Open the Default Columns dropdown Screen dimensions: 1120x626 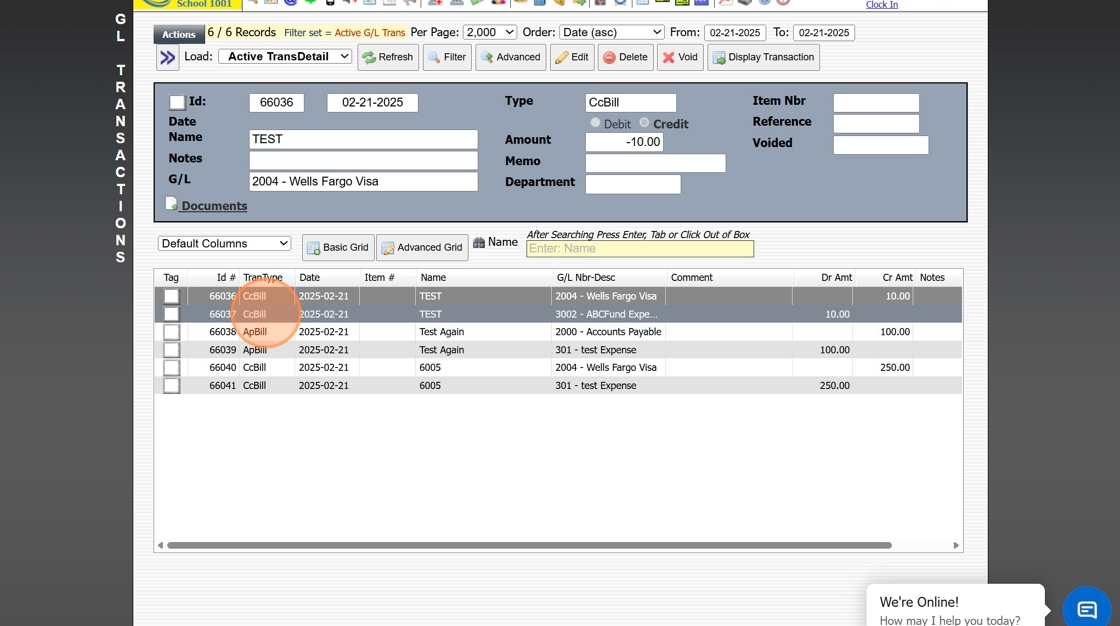tap(224, 244)
